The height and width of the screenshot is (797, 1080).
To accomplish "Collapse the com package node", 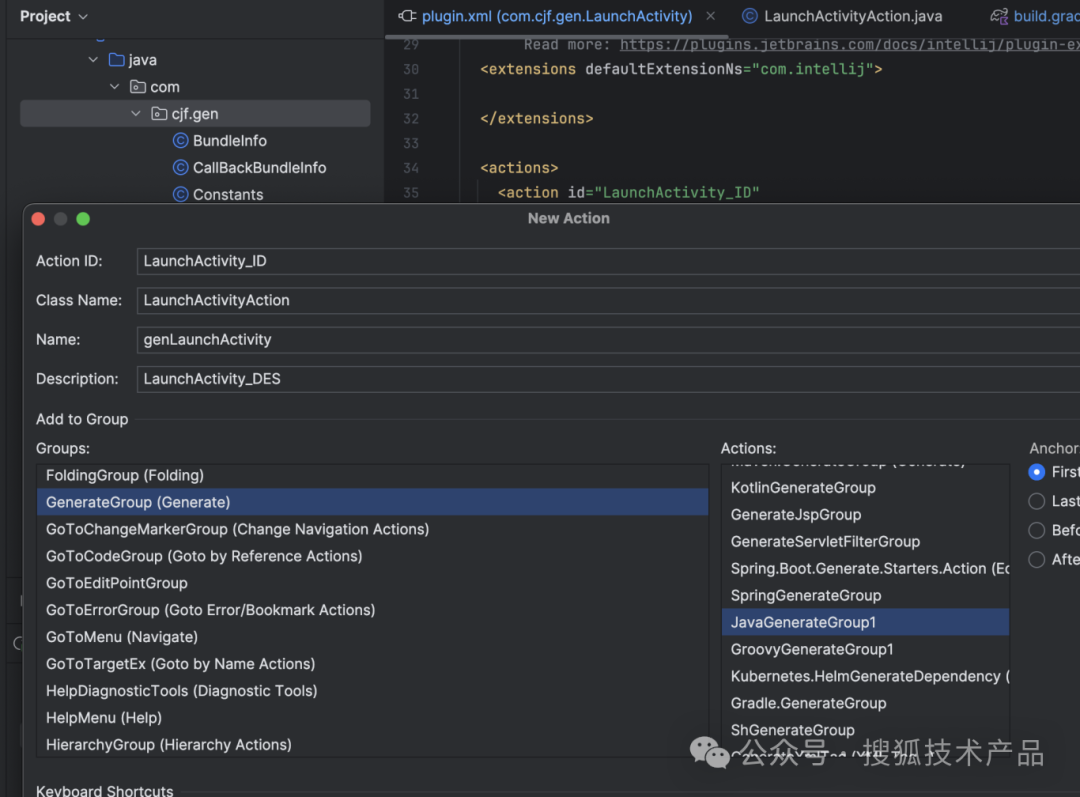I will click(x=114, y=87).
